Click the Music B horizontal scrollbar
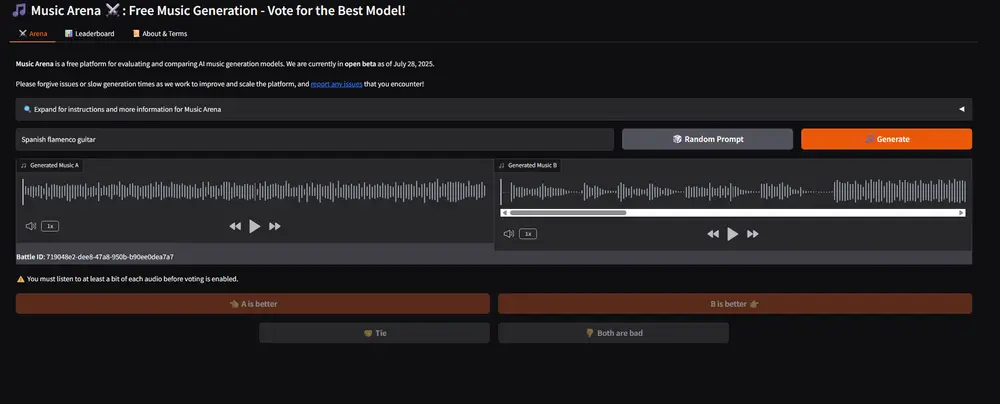 tap(568, 212)
